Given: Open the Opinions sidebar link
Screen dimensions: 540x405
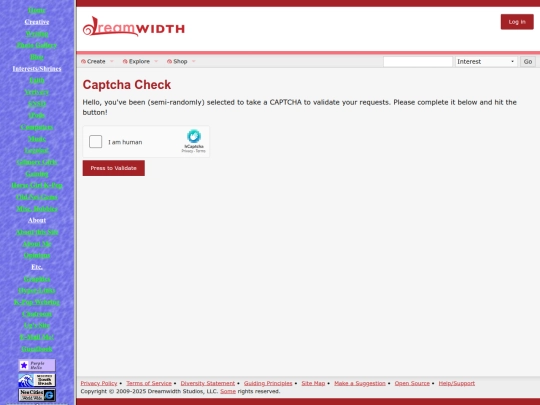Looking at the screenshot, I should pyautogui.click(x=37, y=256).
